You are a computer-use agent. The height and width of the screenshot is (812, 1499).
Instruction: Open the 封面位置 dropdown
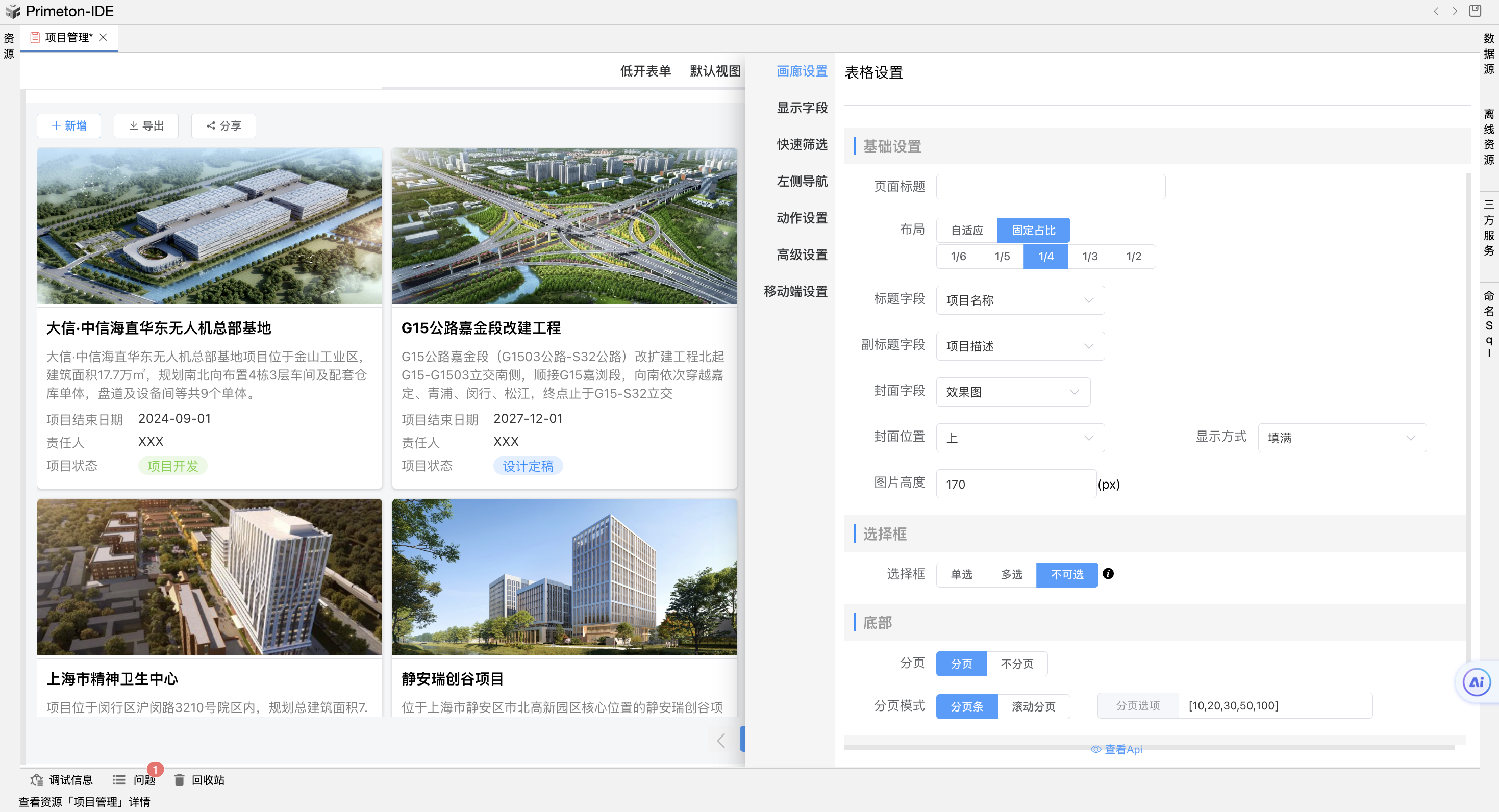pyautogui.click(x=1019, y=438)
